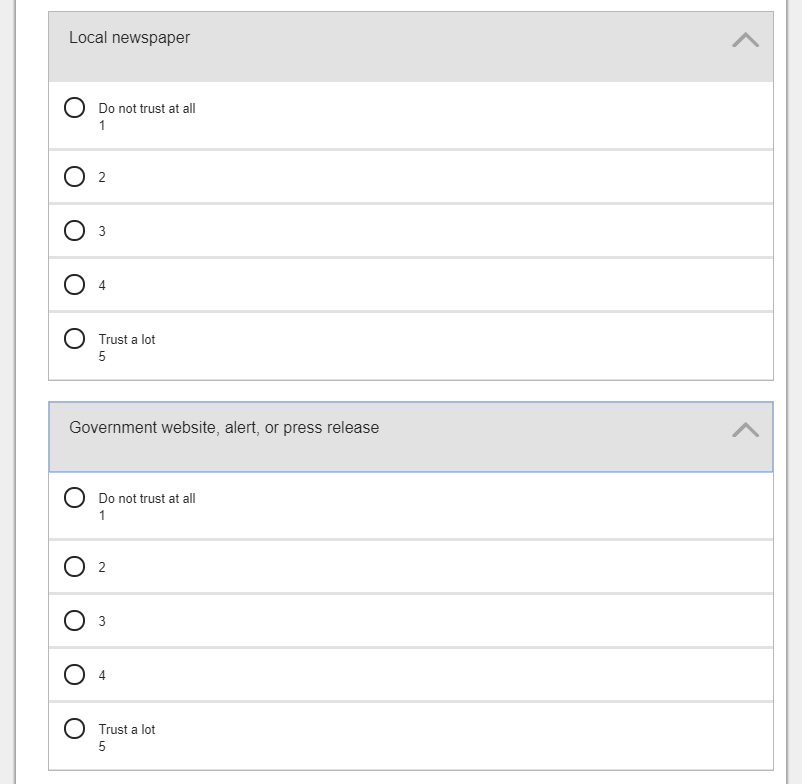Click the '3' label in Local newspaper

pyautogui.click(x=102, y=232)
